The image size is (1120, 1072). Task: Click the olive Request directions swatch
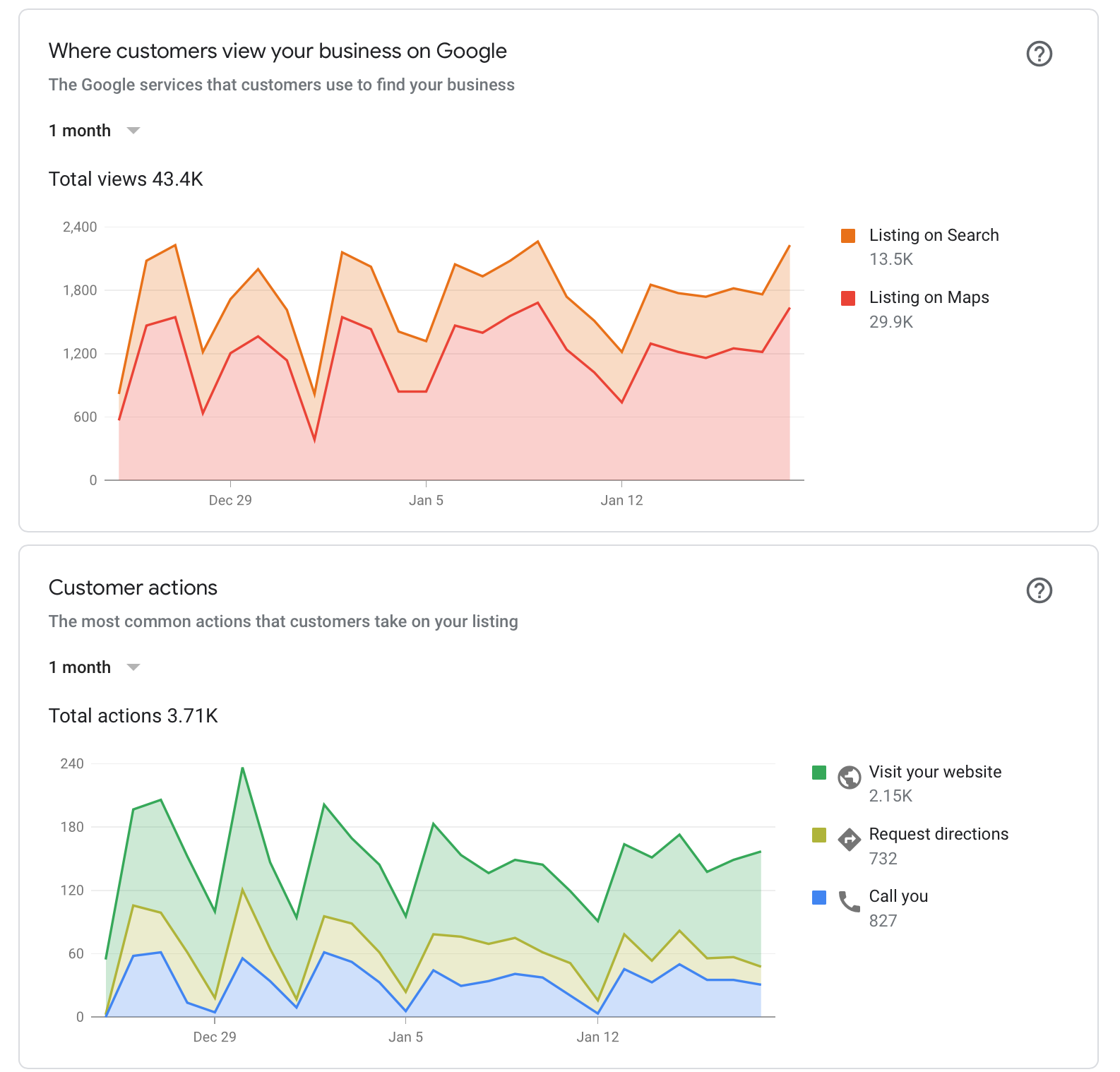click(x=819, y=835)
